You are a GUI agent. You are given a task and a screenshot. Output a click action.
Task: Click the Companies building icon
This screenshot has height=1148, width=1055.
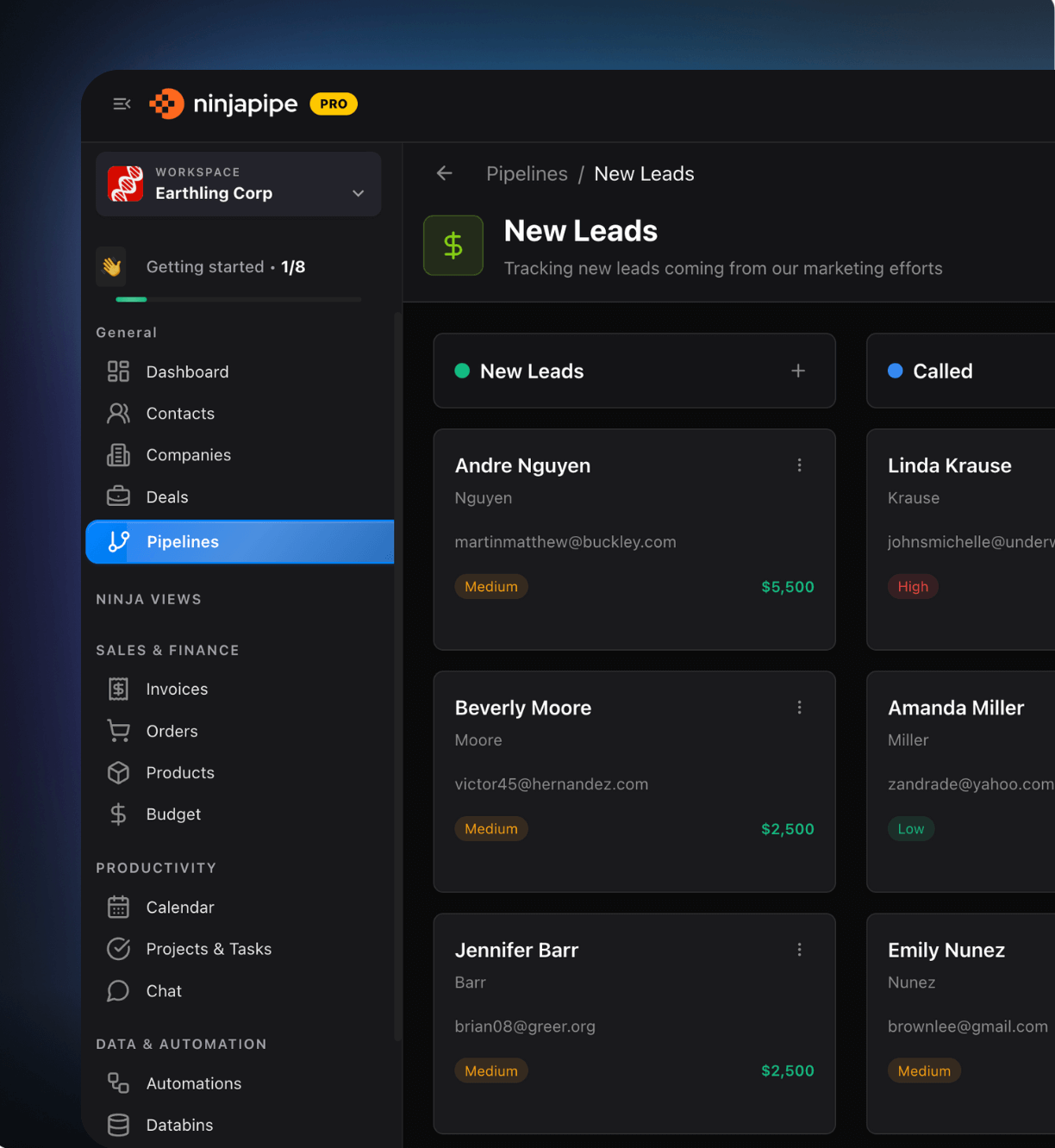tap(118, 455)
